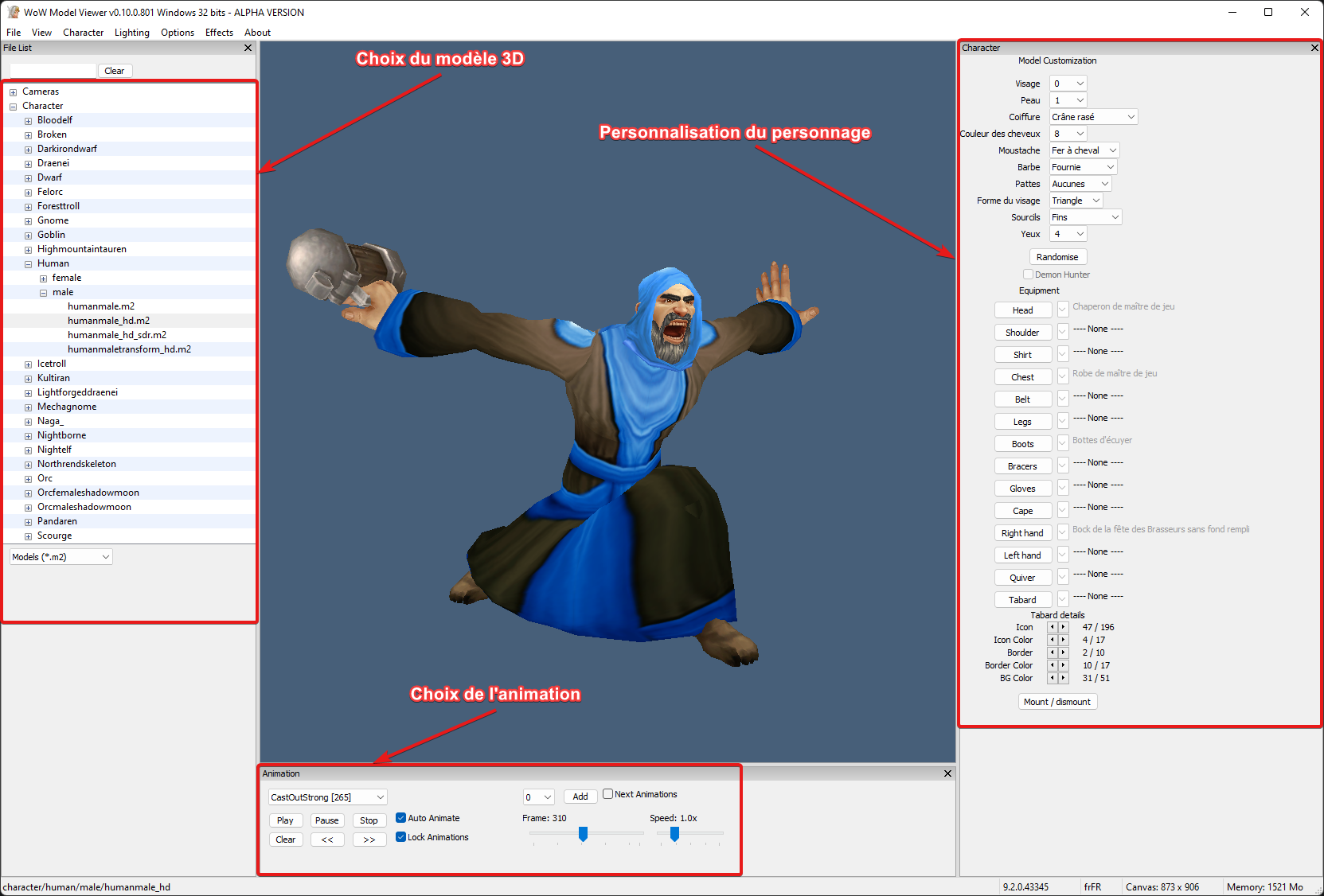Expand the Cameras tree node

[13, 92]
